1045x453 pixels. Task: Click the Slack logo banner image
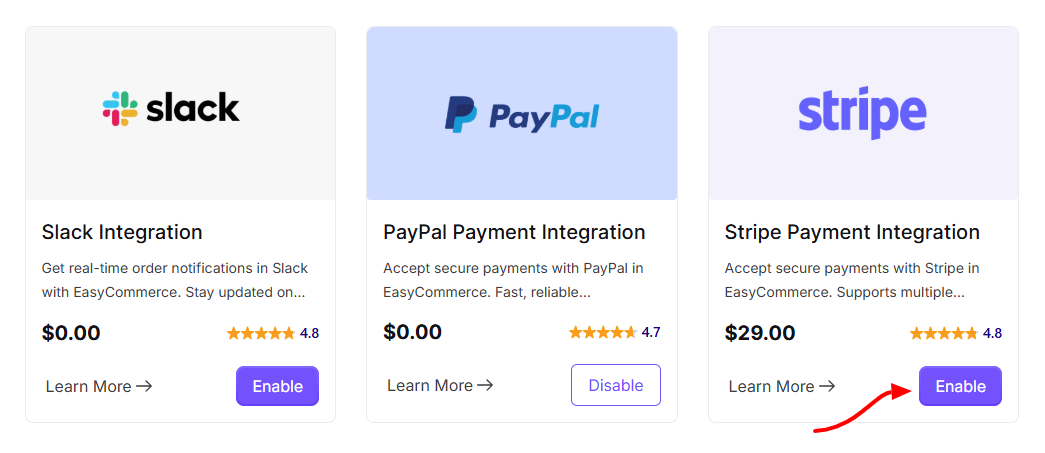[x=181, y=113]
